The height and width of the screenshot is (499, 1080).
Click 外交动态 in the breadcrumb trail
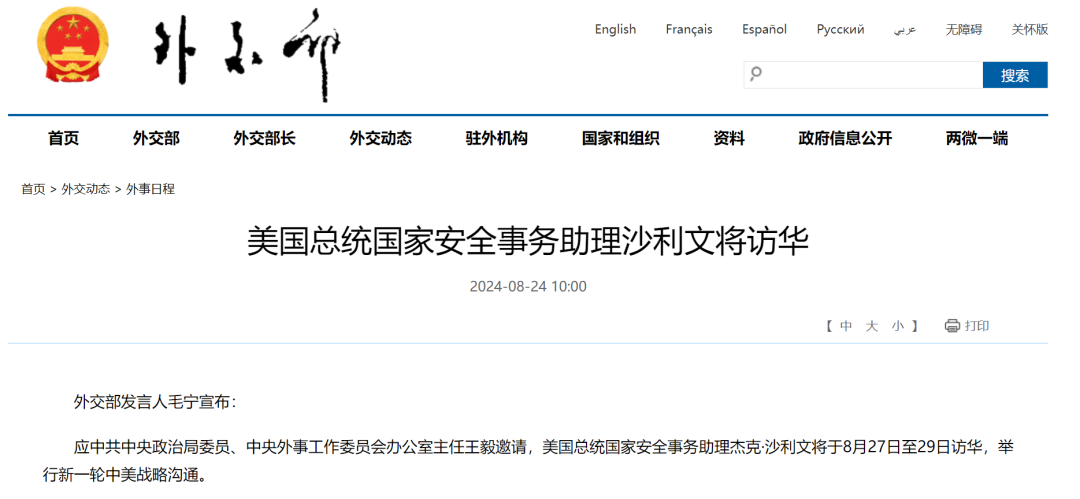86,188
